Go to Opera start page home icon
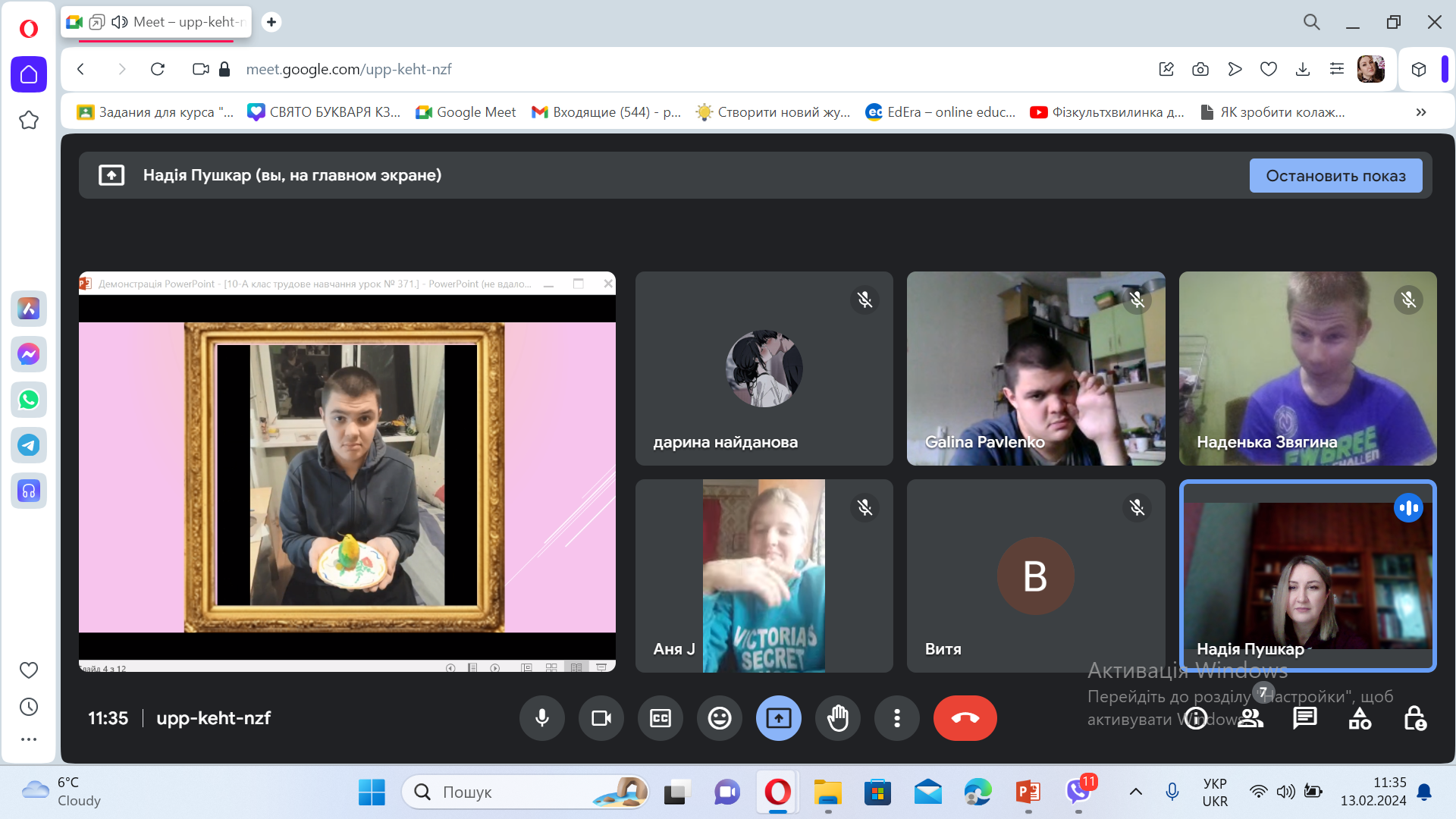The image size is (1456, 819). coord(29,74)
